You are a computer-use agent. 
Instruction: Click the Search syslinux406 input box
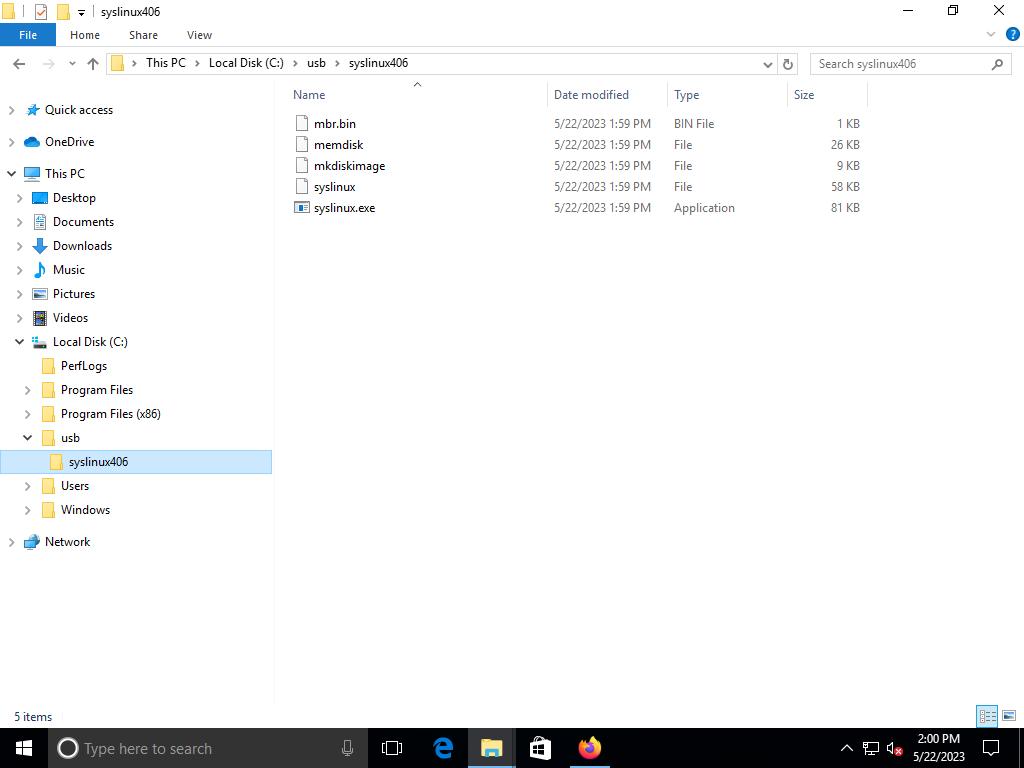click(900, 64)
